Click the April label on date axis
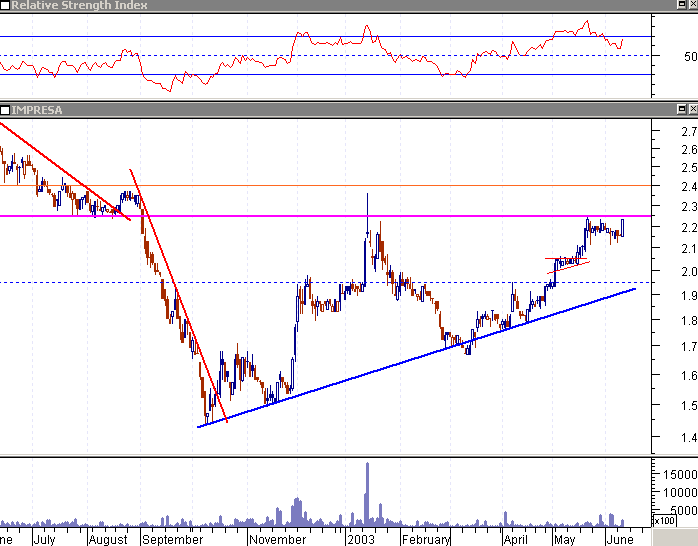The image size is (698, 546). coord(515,540)
